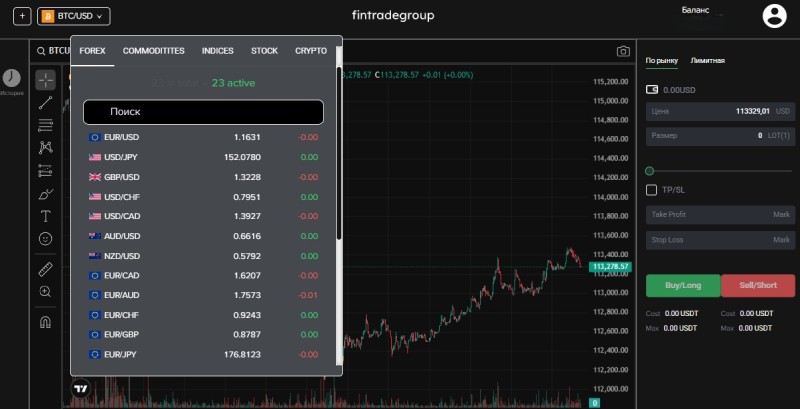Select EUR/CHF from the list
The width and height of the screenshot is (800, 409).
click(x=204, y=315)
